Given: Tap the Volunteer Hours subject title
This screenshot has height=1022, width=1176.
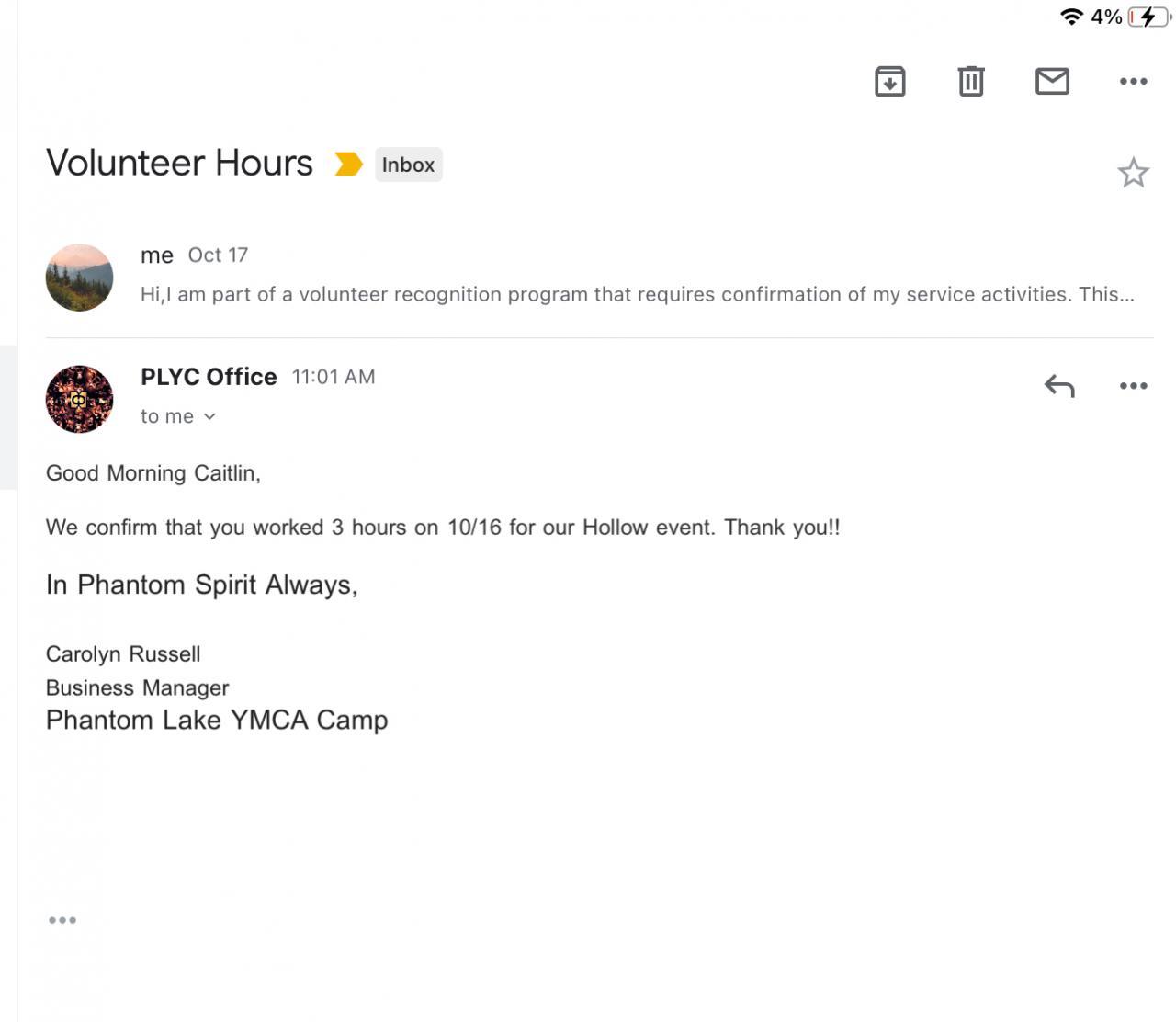Looking at the screenshot, I should pos(179,164).
